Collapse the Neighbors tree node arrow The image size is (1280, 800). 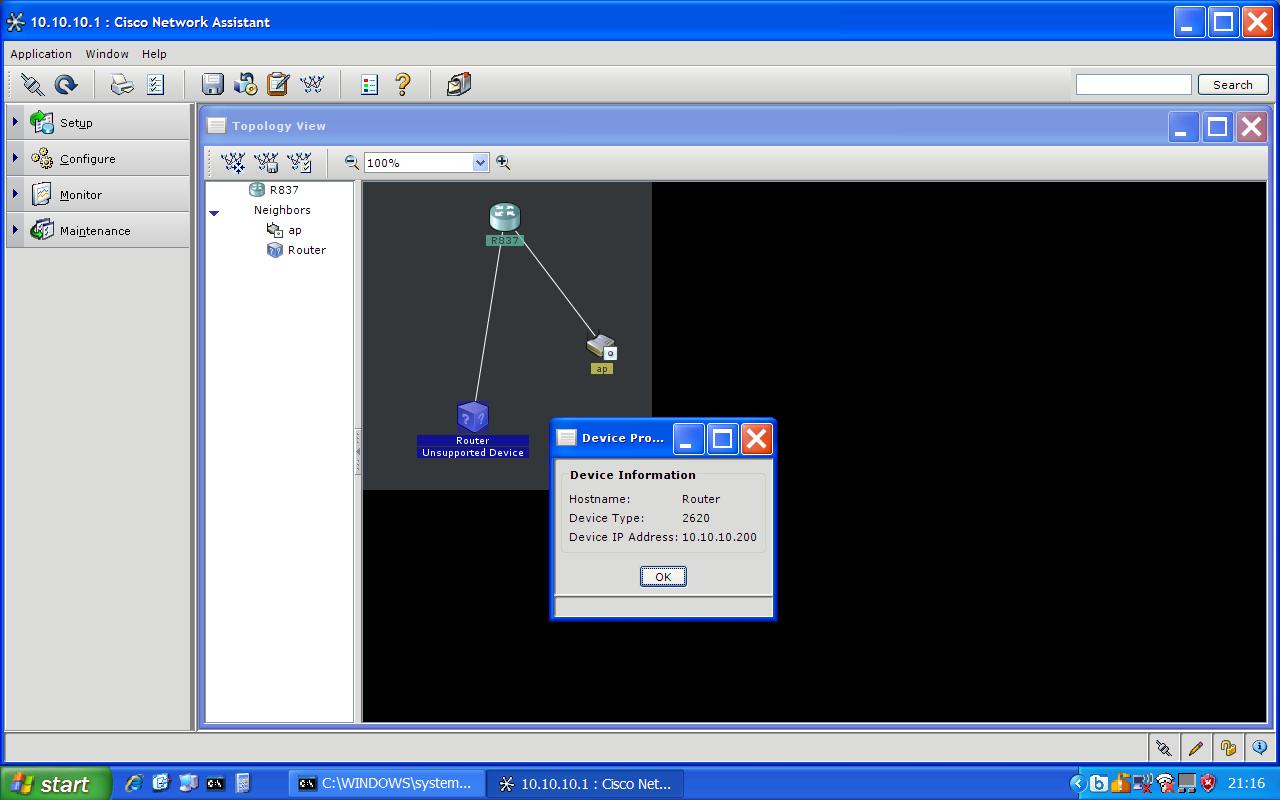pos(214,212)
